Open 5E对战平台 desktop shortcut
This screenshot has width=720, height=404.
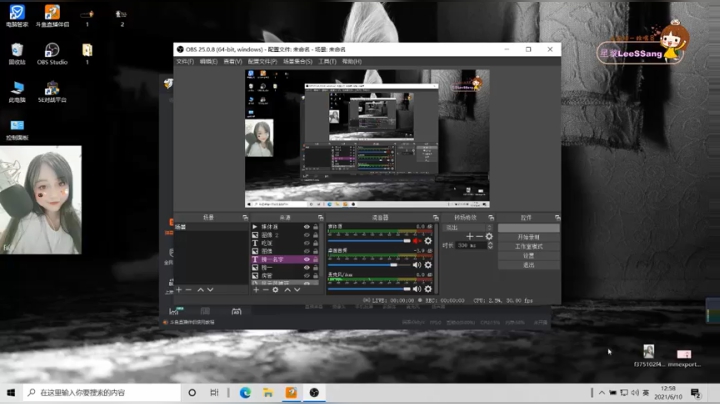click(x=52, y=91)
